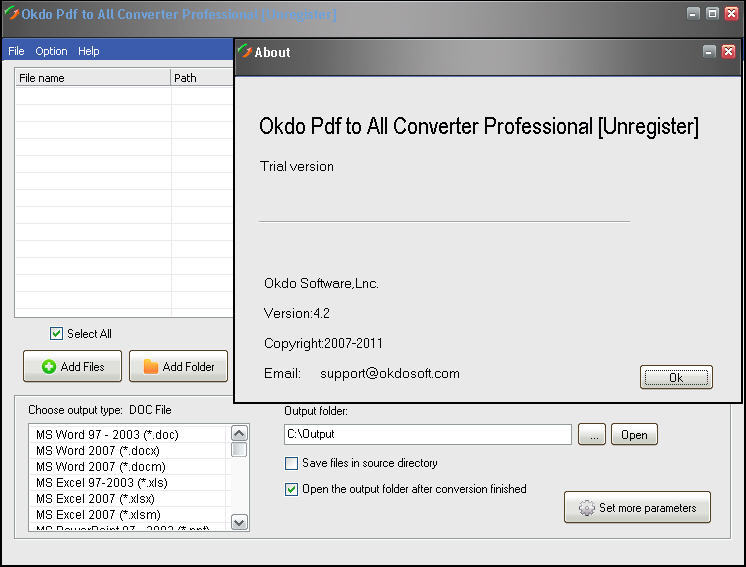Uncheck the Select All checkbox
The height and width of the screenshot is (567, 746).
coord(56,333)
